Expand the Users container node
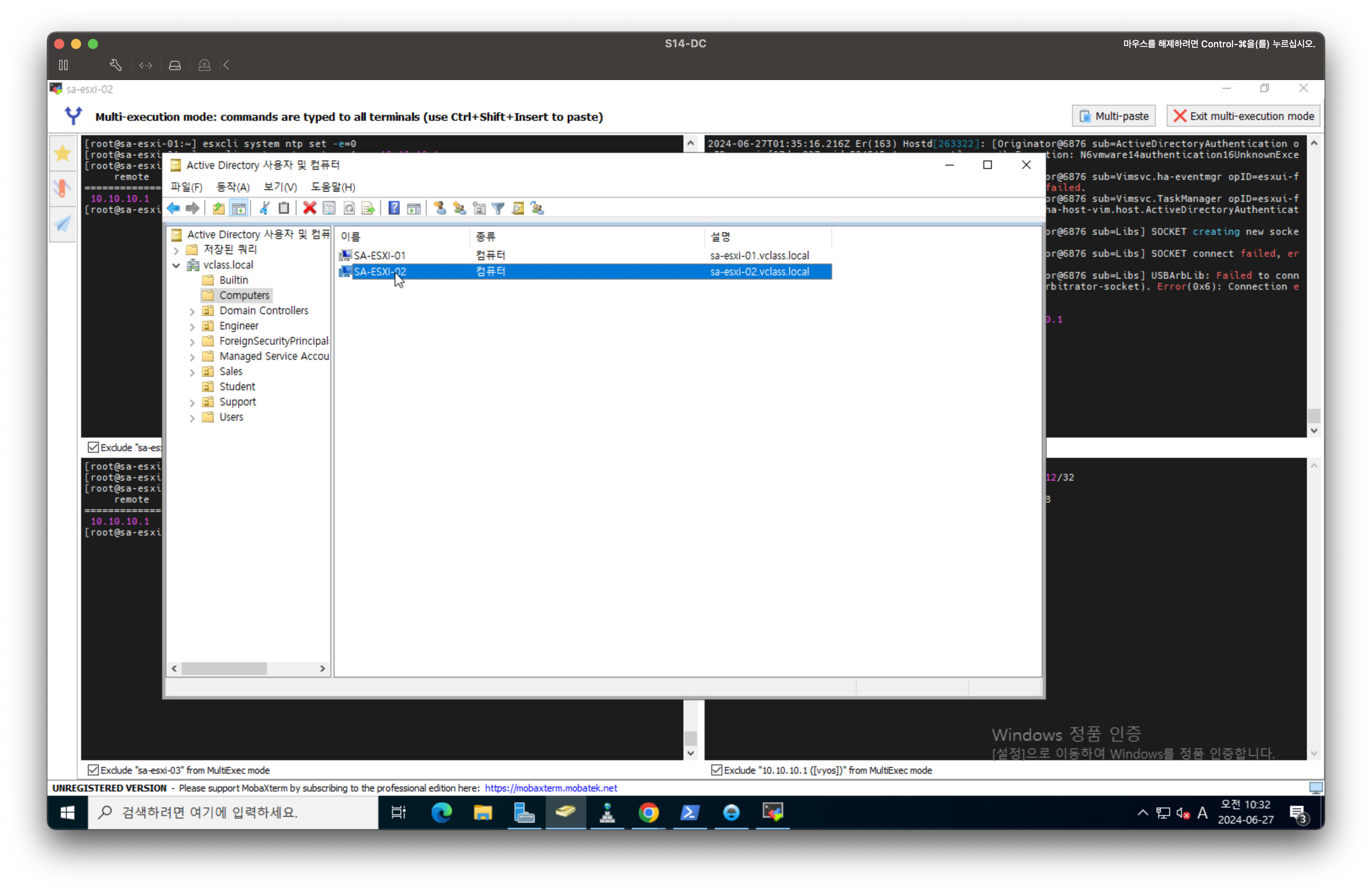The width and height of the screenshot is (1372, 892). (x=193, y=418)
